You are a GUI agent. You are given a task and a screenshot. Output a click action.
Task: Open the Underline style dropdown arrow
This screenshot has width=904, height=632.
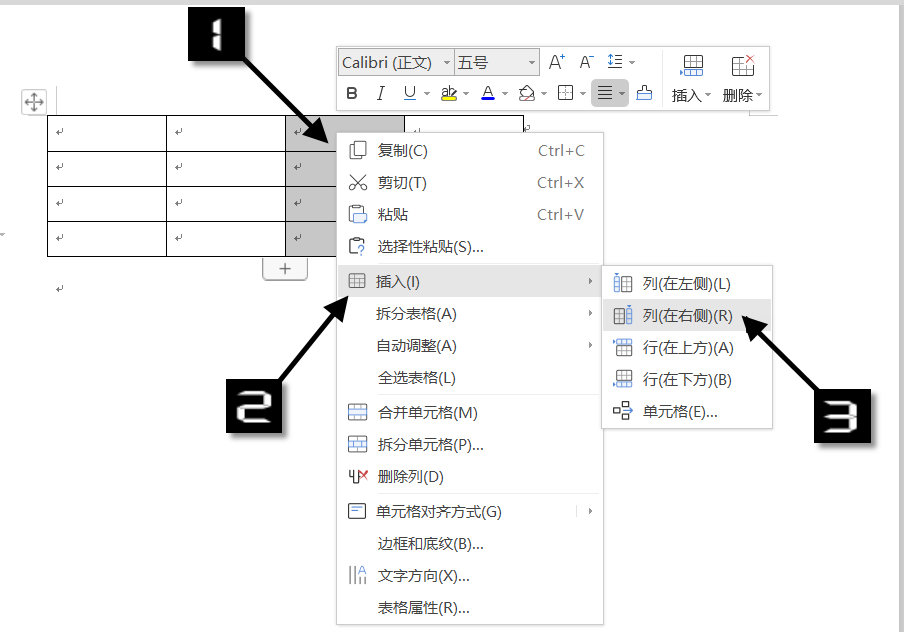click(x=427, y=93)
